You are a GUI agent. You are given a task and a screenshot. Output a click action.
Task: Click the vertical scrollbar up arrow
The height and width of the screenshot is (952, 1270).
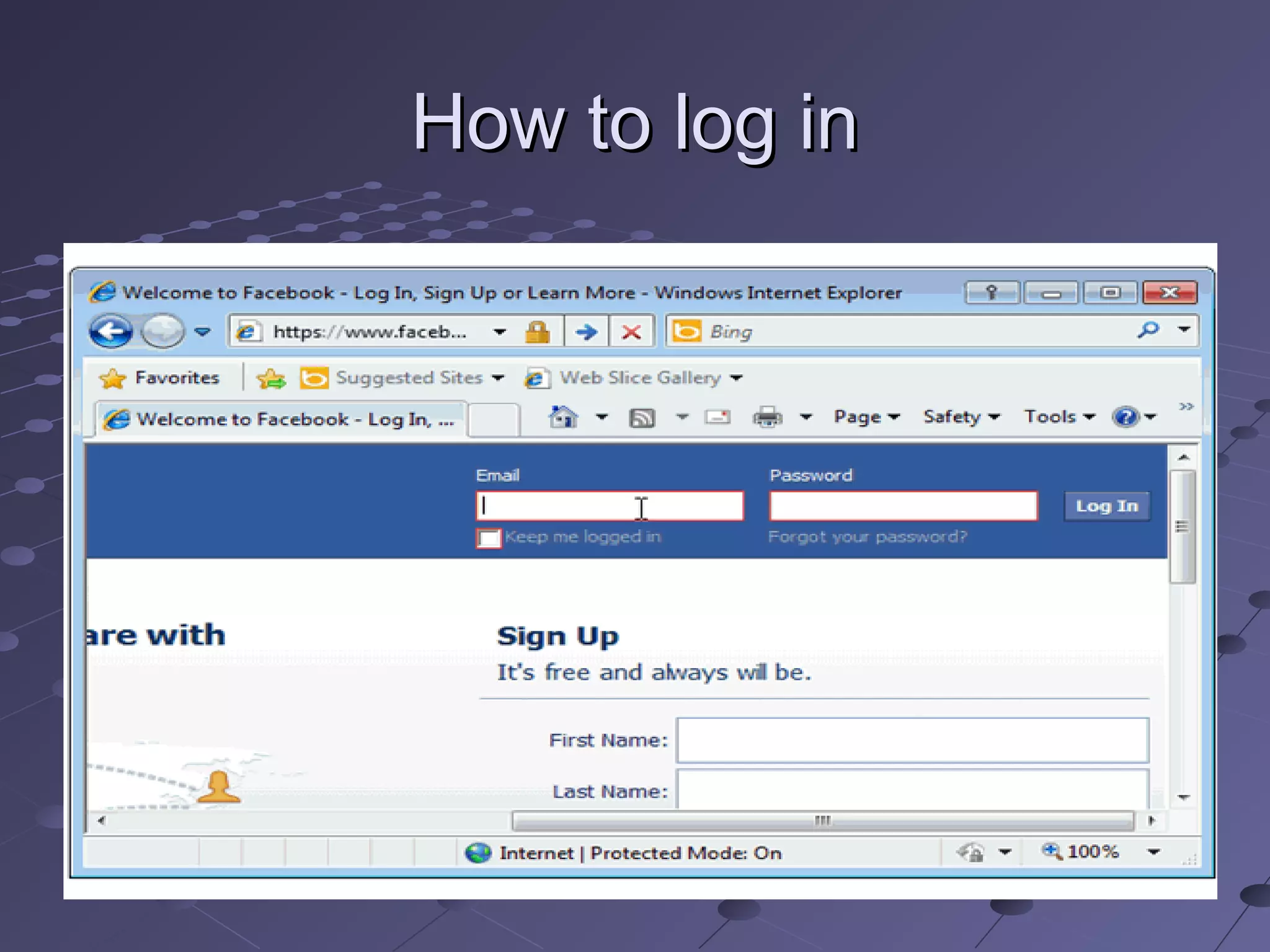(1183, 457)
